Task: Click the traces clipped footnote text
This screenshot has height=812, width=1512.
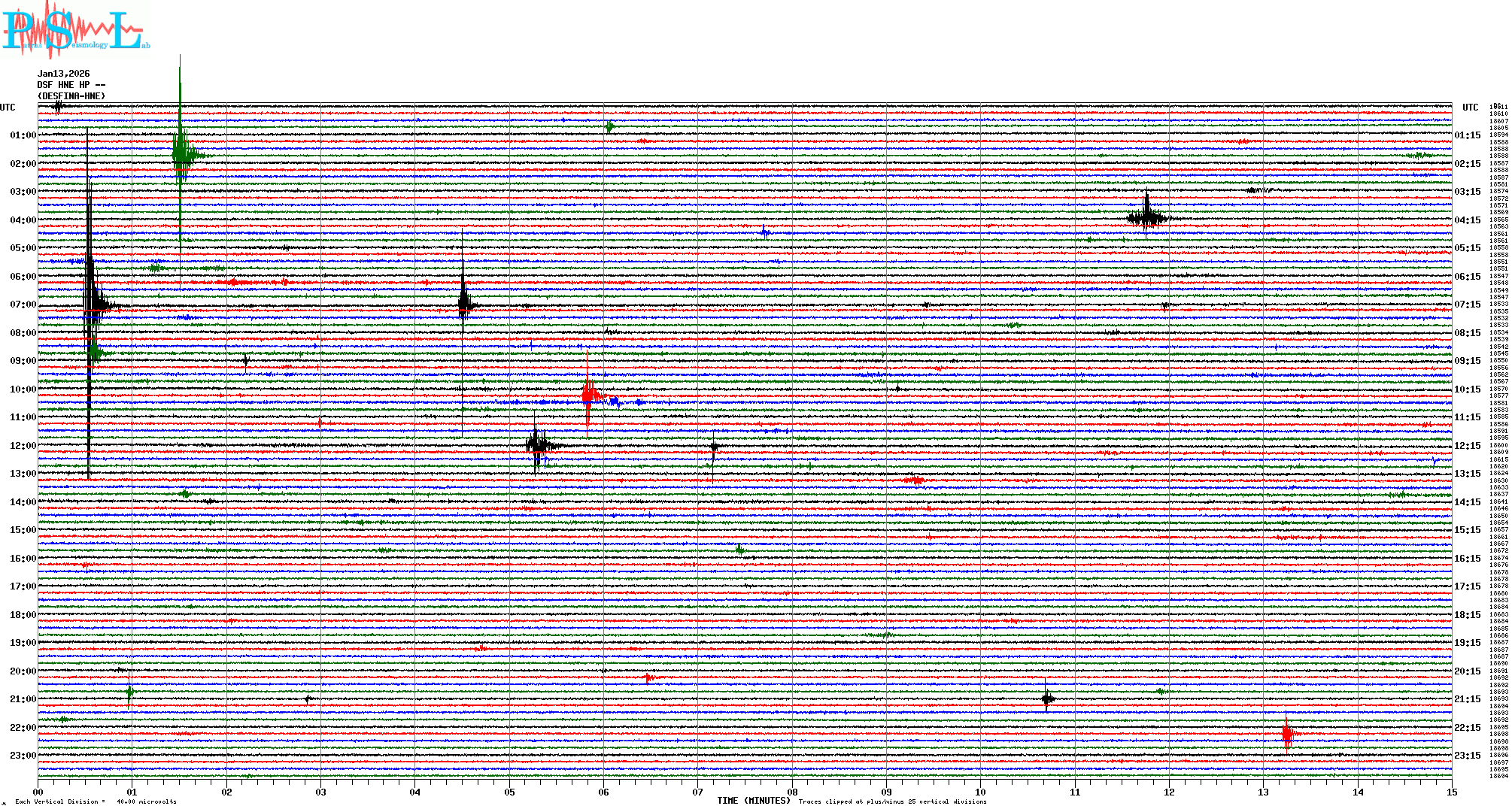Action: [892, 801]
